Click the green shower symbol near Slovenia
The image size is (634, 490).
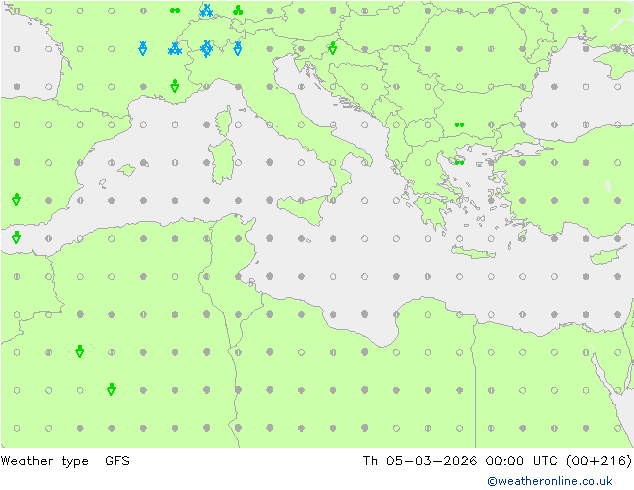point(333,48)
